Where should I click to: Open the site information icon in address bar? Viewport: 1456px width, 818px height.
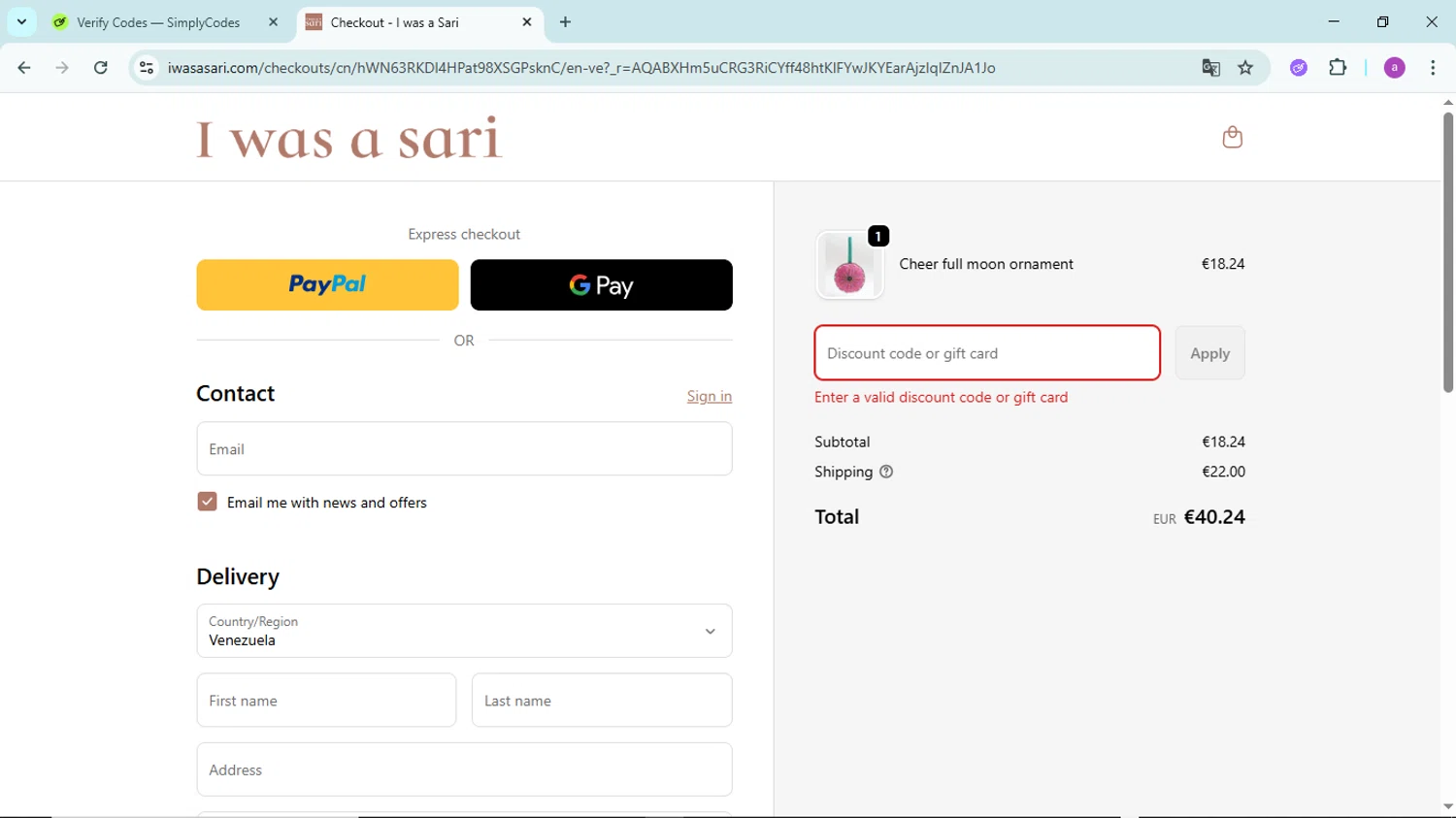(x=147, y=68)
